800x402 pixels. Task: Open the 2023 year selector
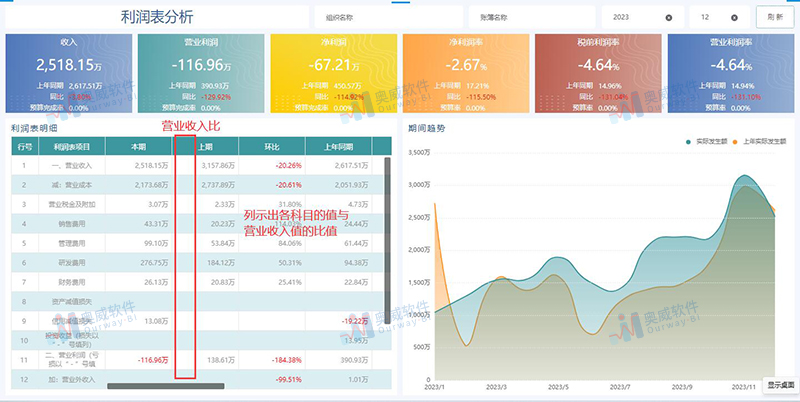(x=643, y=17)
